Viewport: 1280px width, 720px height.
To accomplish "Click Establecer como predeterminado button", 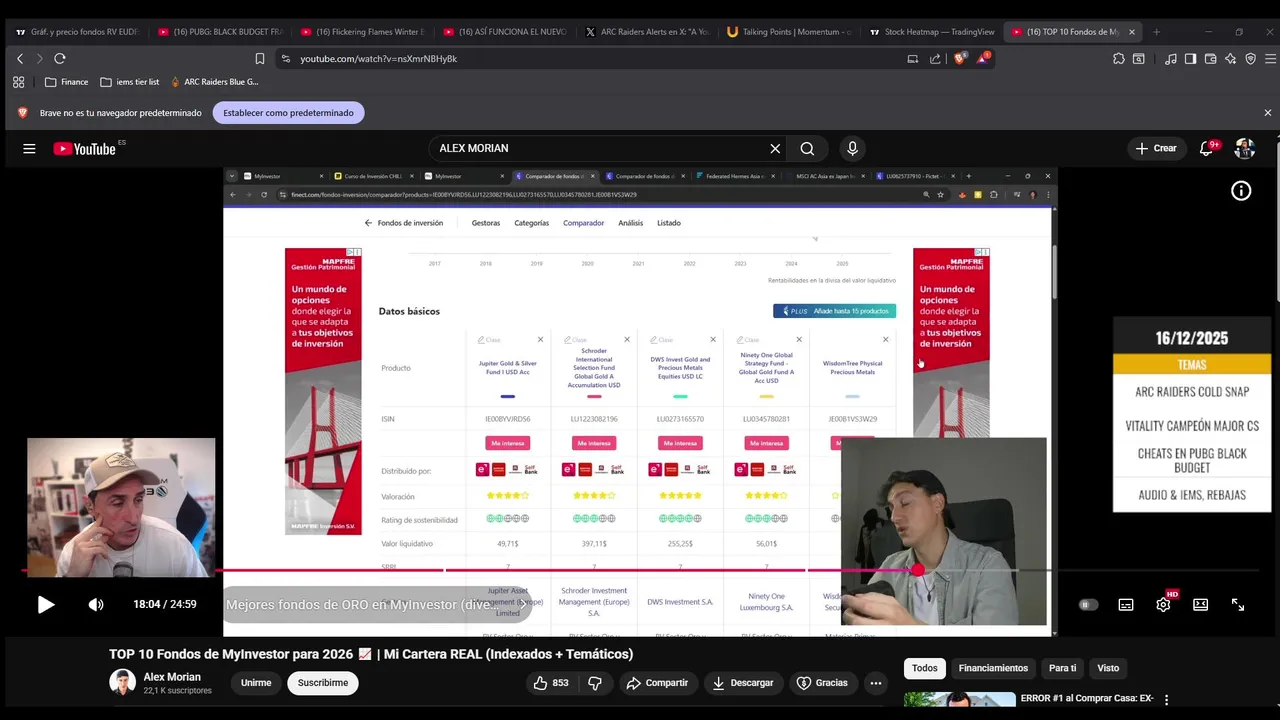I will (288, 113).
